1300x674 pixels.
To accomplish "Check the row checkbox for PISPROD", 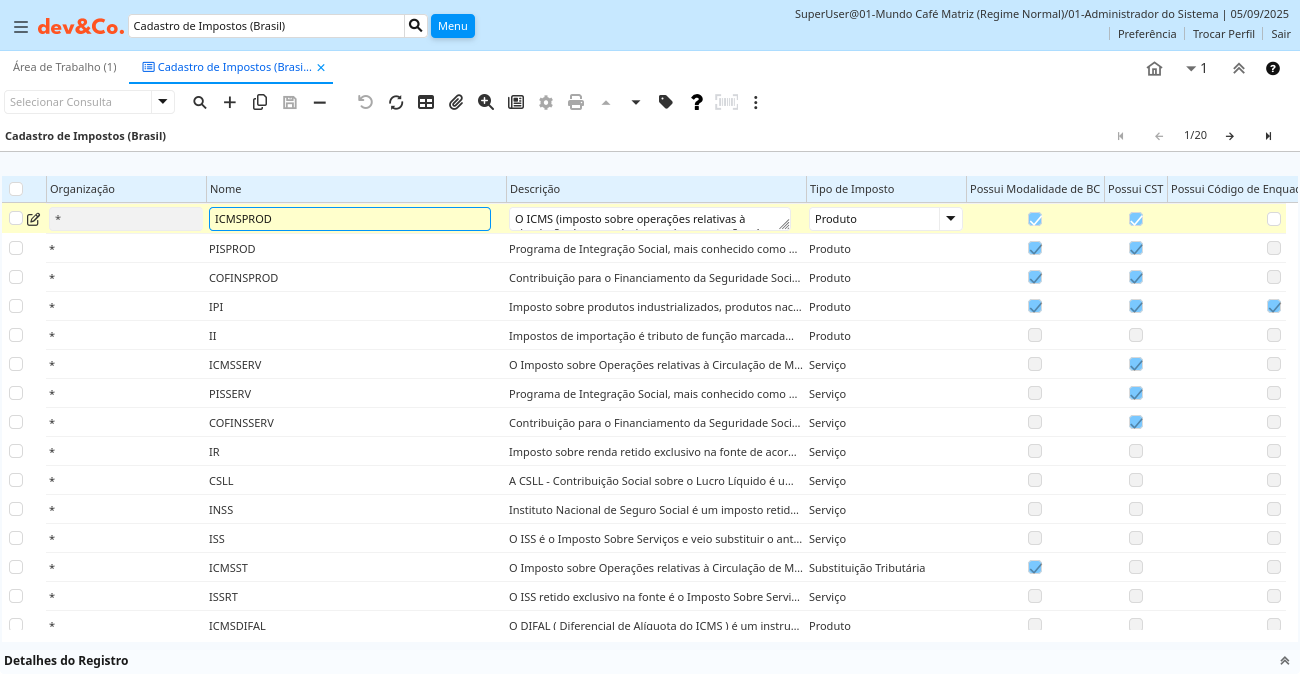I will point(16,248).
